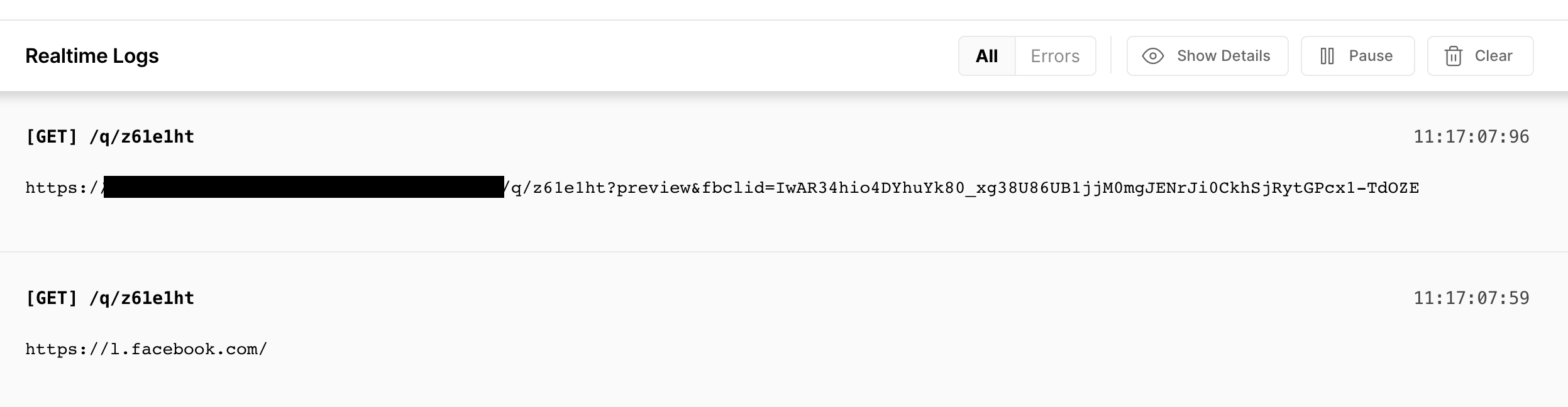
Task: Click the trash icon beside Clear
Action: 1454,55
